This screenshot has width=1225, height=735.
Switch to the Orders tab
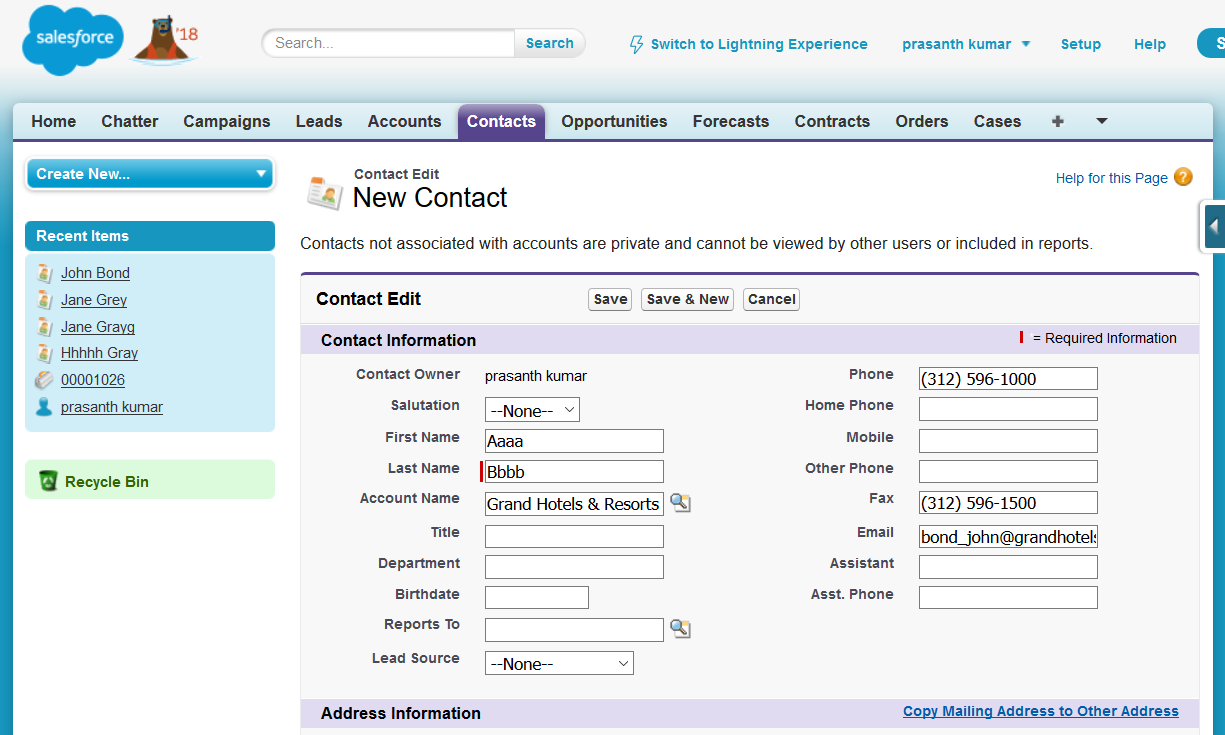922,121
